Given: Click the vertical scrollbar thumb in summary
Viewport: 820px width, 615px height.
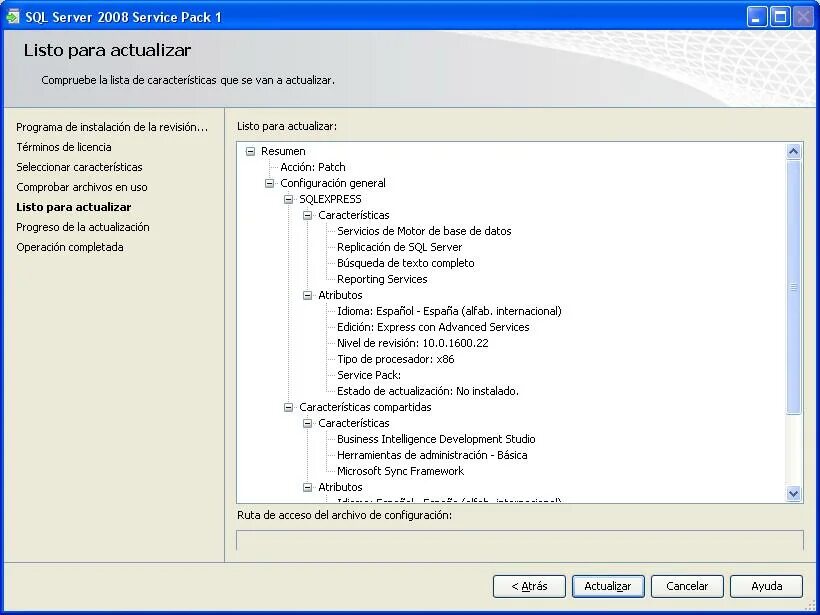Looking at the screenshot, I should tap(794, 287).
